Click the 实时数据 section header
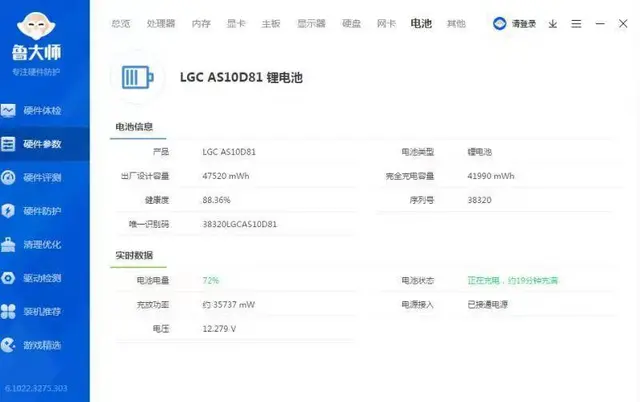Viewport: 640px width, 402px height. [x=134, y=255]
